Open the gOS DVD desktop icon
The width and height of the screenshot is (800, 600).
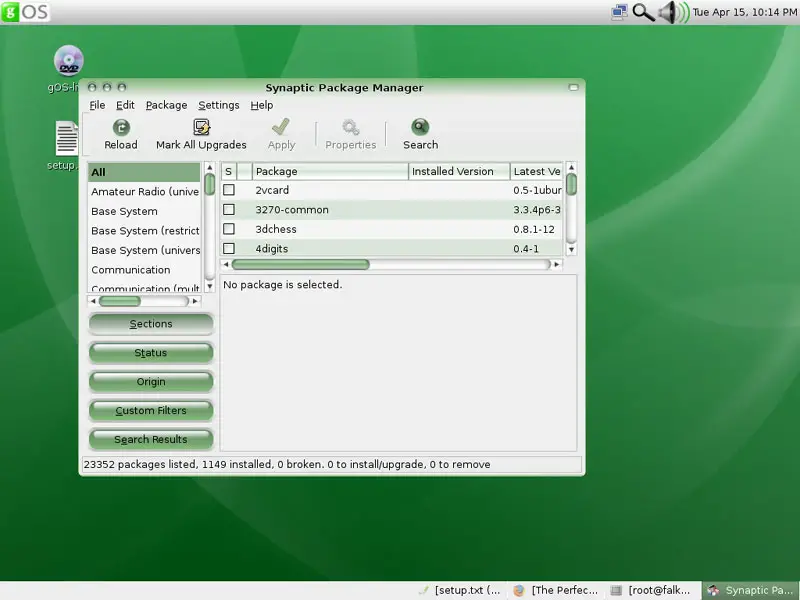pyautogui.click(x=68, y=60)
